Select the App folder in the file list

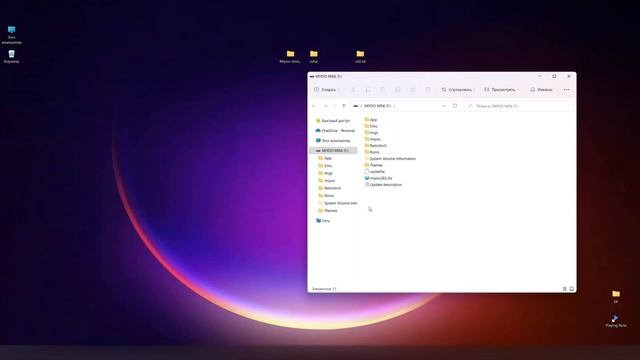pyautogui.click(x=371, y=120)
